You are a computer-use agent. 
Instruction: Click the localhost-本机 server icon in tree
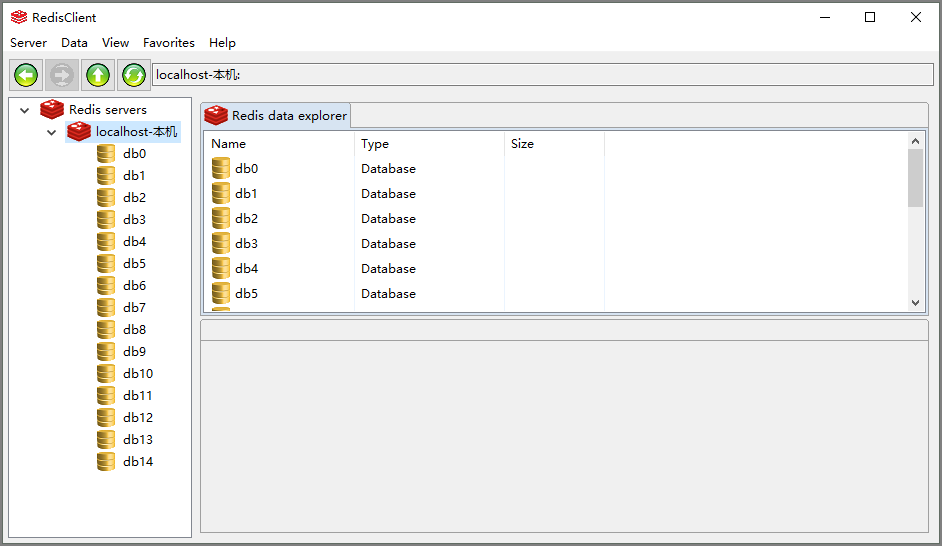79,132
